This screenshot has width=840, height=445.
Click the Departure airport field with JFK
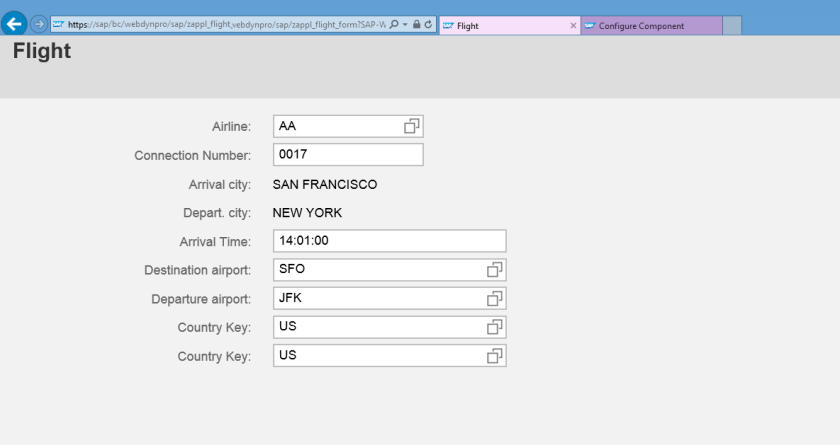(389, 298)
